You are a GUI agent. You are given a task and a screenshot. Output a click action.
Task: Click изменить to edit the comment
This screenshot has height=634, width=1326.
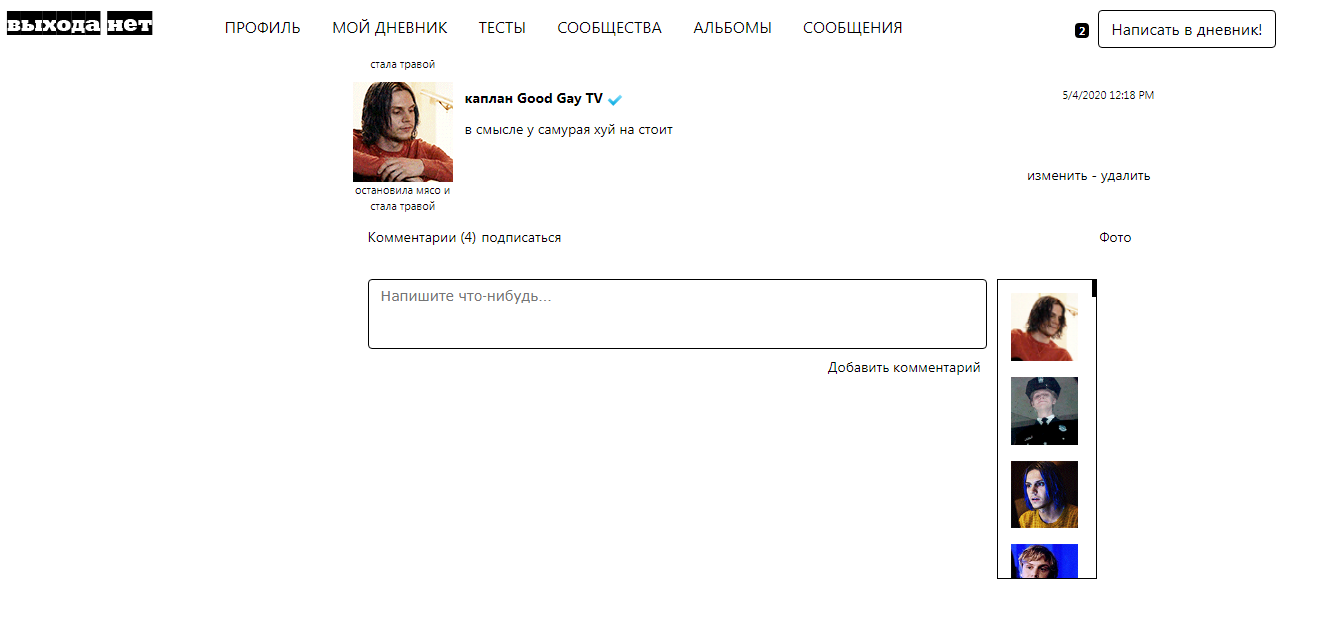coord(1056,176)
